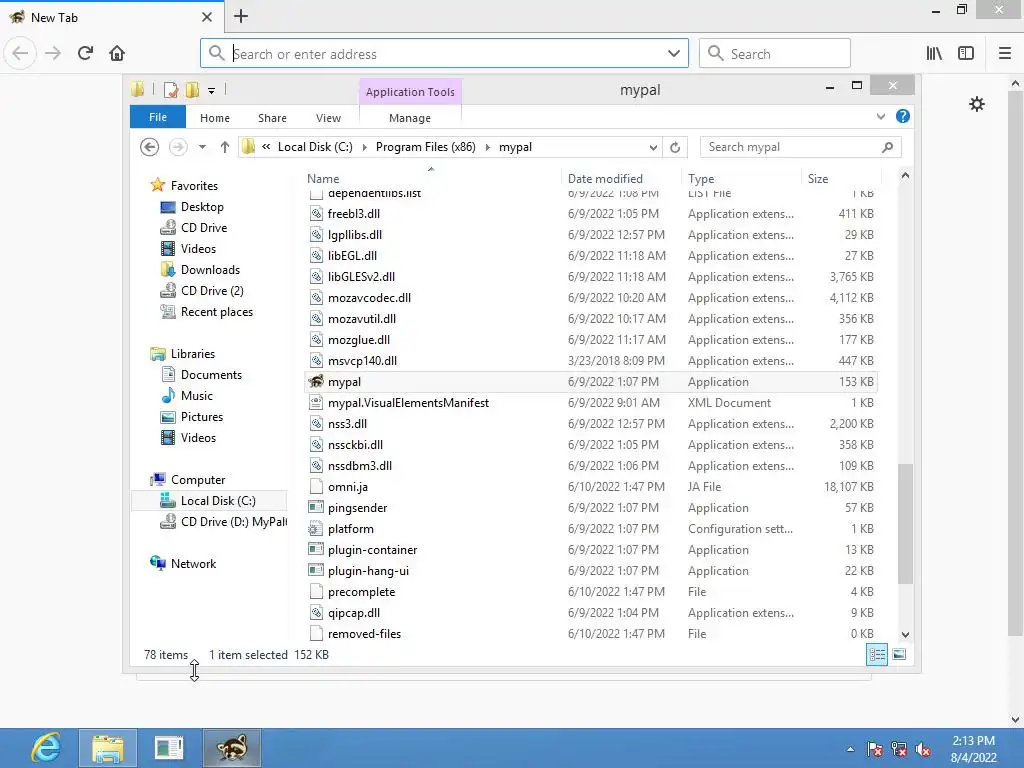Select Downloads in Favorites
Viewport: 1024px width, 768px height.
(x=210, y=270)
